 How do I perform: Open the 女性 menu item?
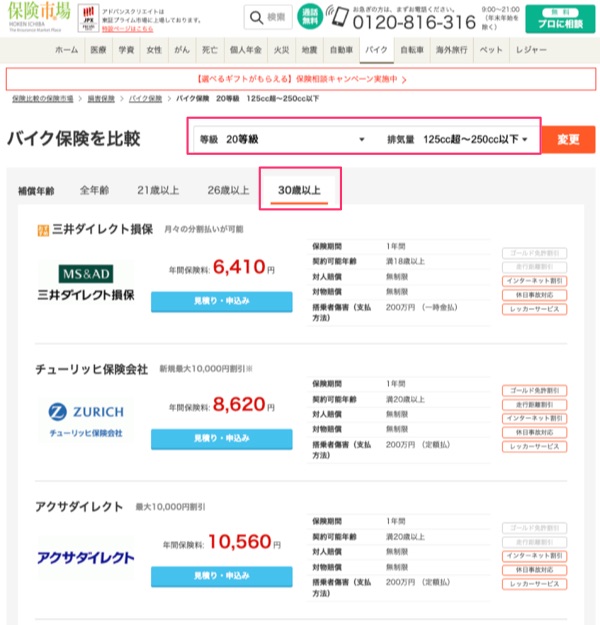pyautogui.click(x=154, y=50)
